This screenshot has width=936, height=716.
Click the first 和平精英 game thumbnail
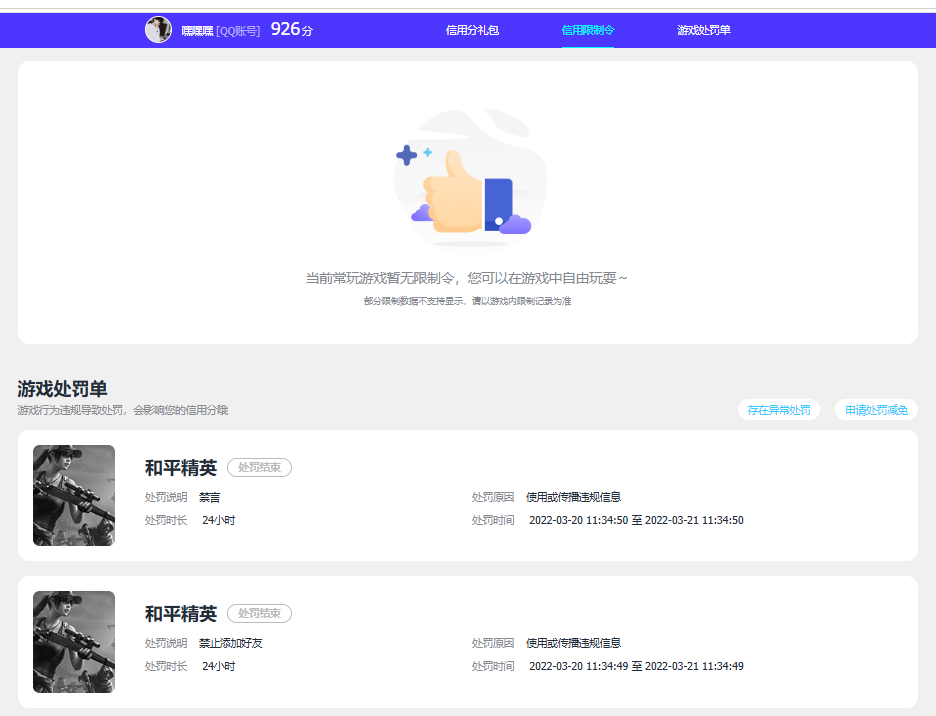click(x=74, y=495)
